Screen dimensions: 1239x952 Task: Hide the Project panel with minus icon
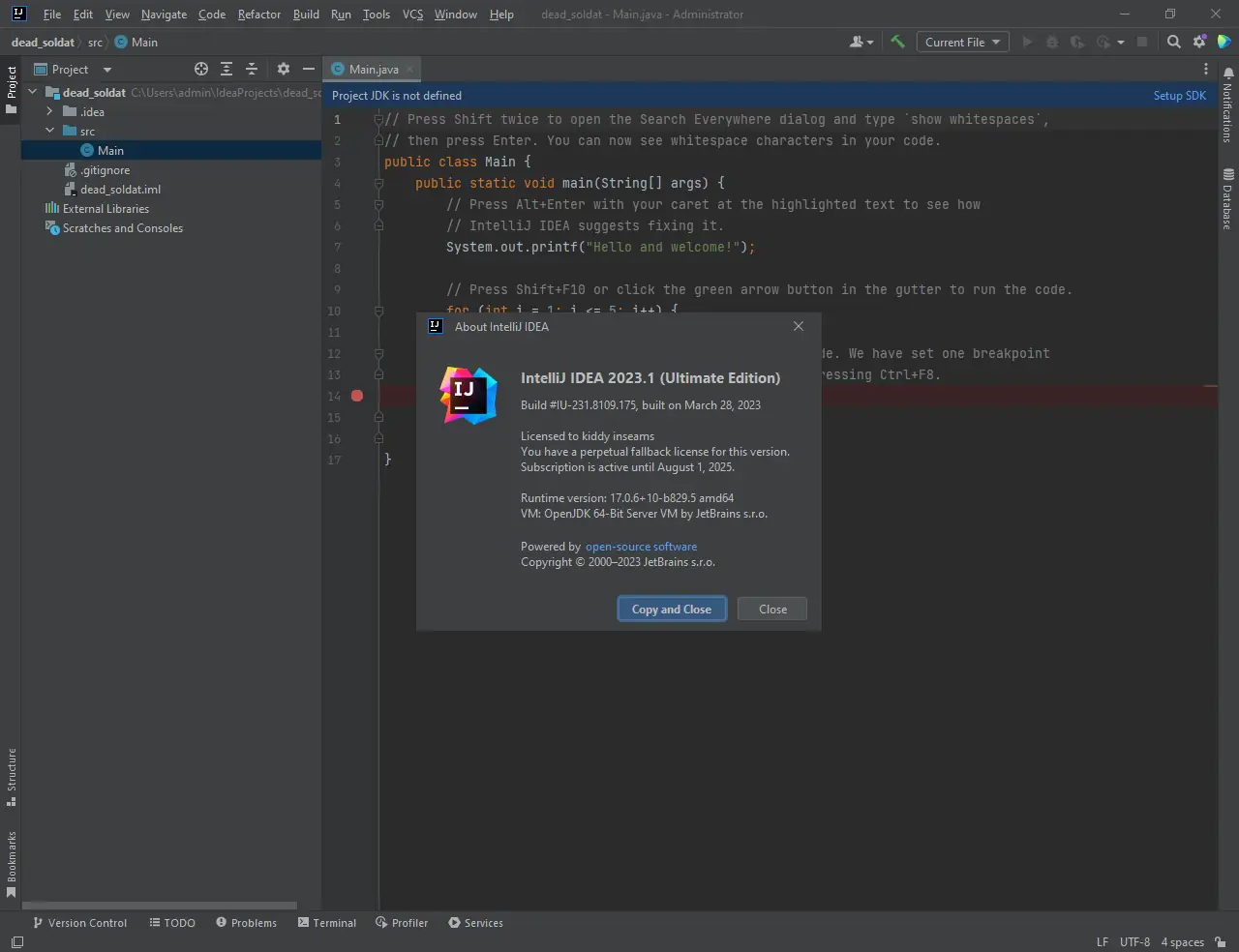coord(309,69)
